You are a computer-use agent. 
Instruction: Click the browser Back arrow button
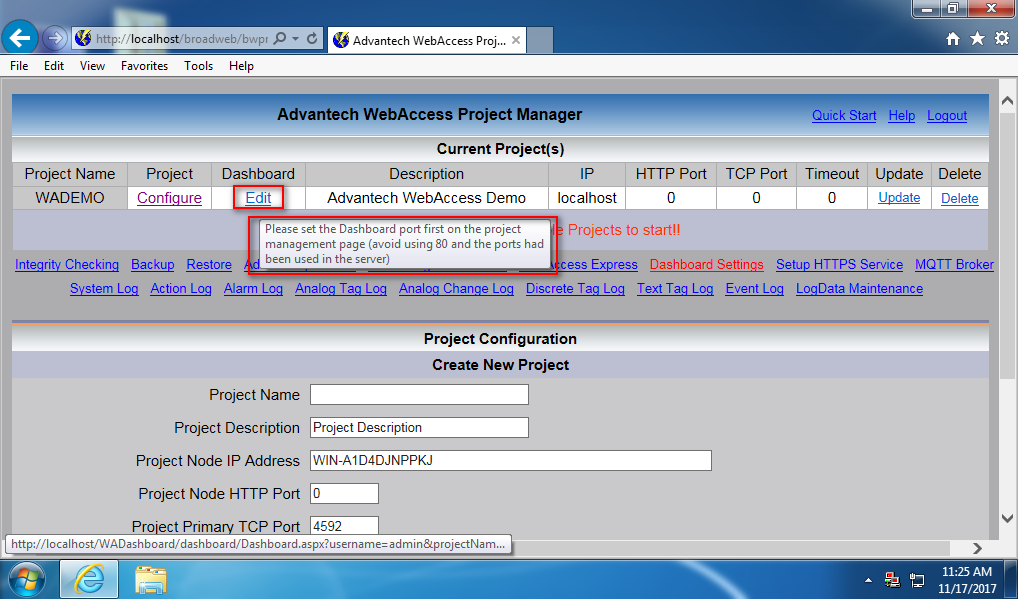point(19,38)
